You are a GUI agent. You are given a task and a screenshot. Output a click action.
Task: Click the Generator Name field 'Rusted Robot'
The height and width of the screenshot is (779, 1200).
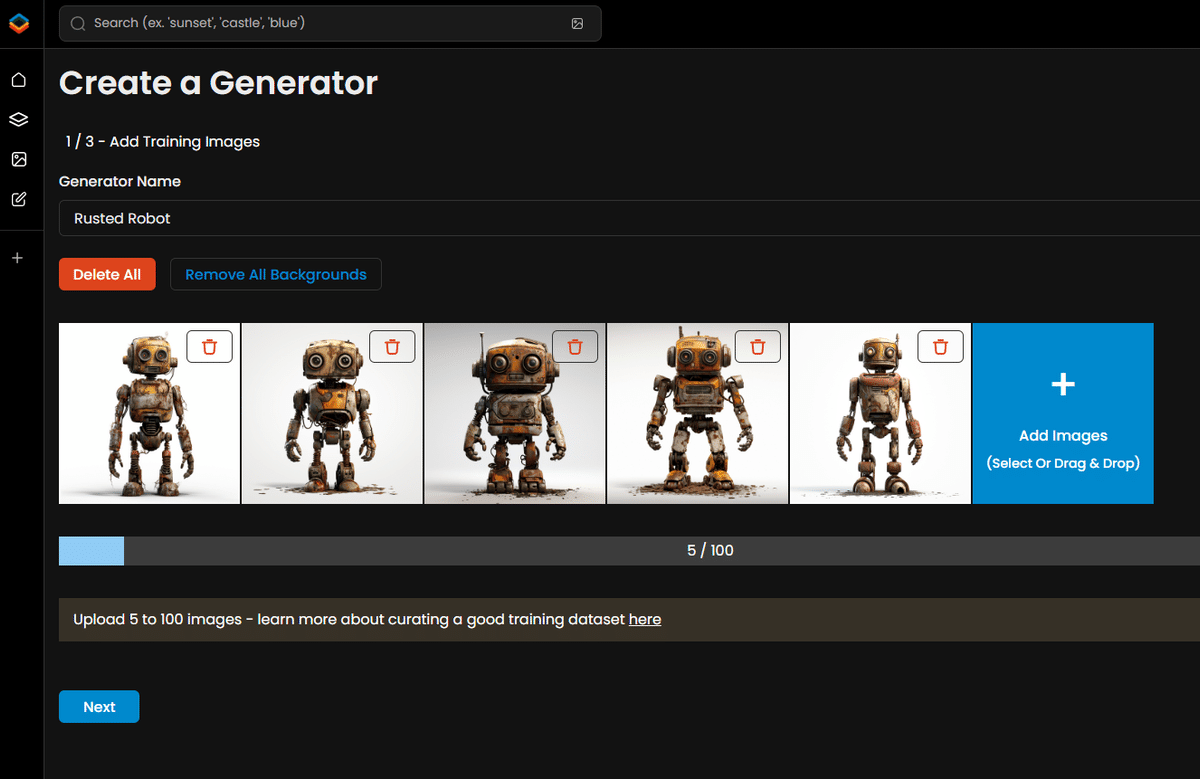tap(629, 218)
